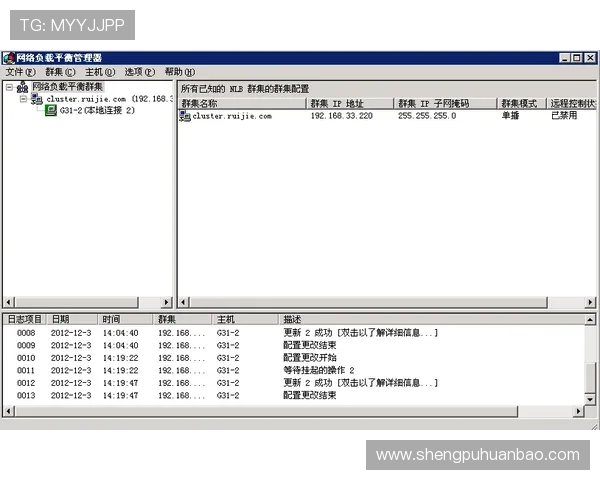This screenshot has height=480, width=600.
Task: Click the G31-2 host icon in tree
Action: (x=51, y=111)
